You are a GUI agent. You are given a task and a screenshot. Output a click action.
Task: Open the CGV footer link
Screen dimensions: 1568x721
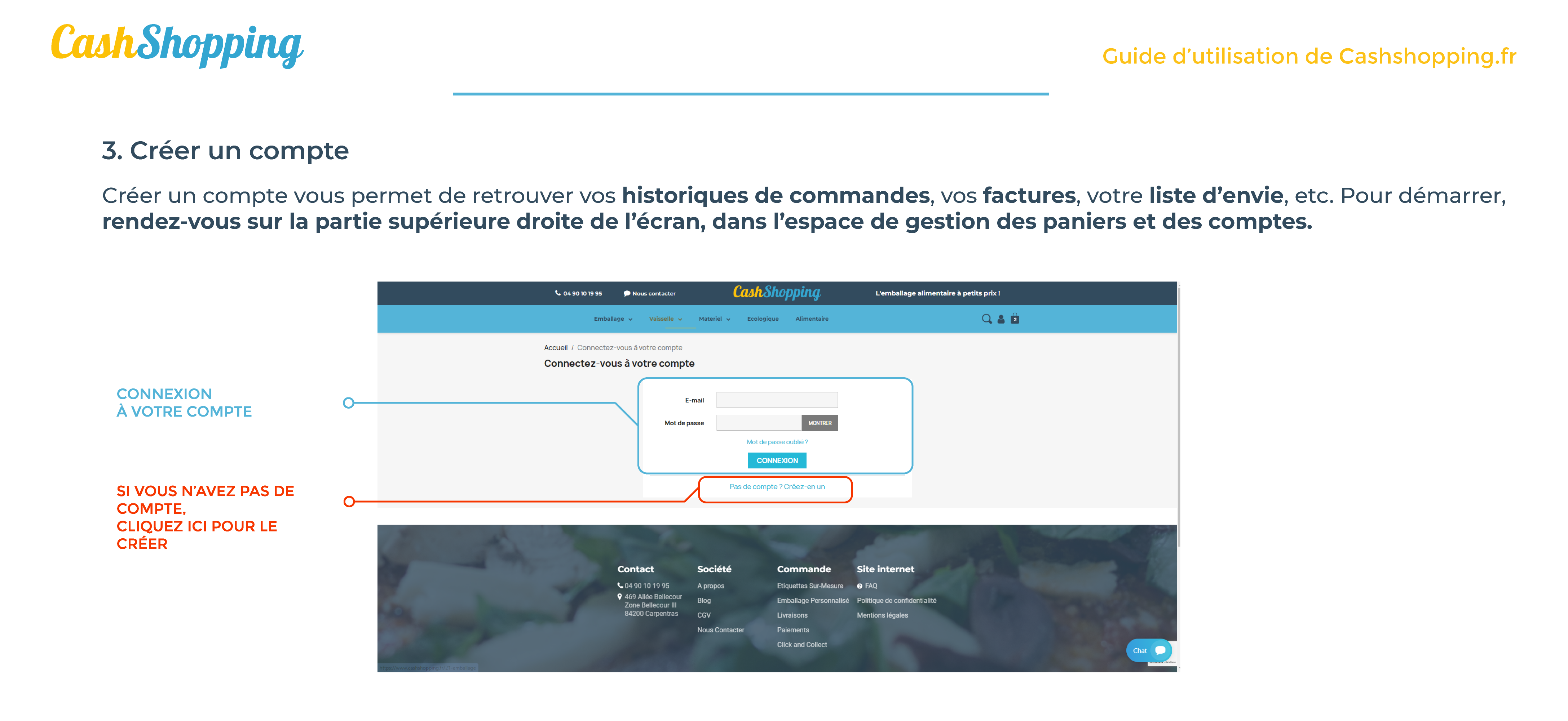click(704, 615)
